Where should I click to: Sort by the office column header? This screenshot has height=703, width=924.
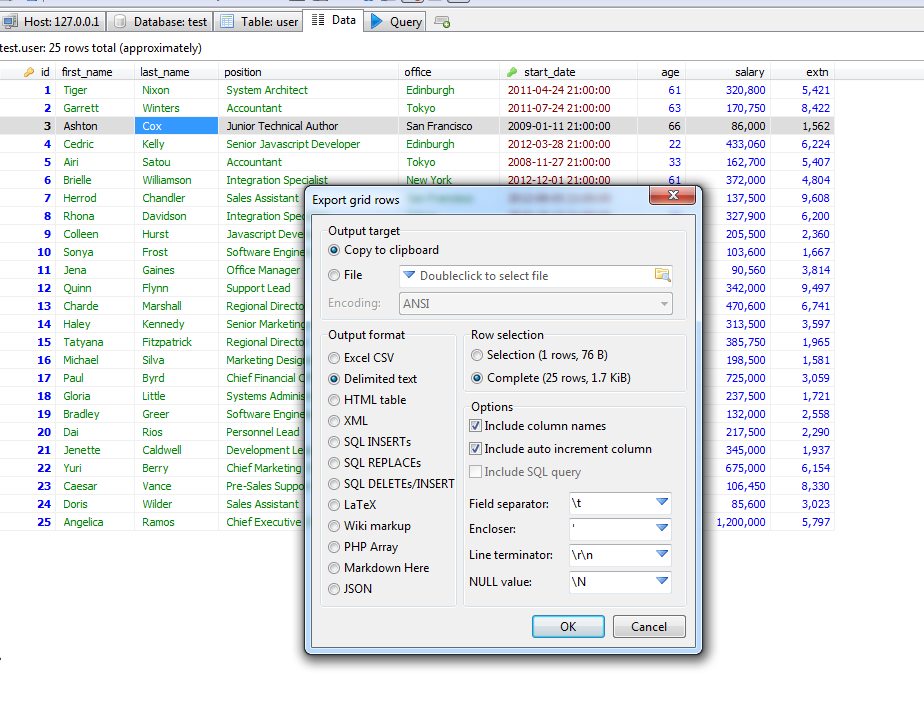[x=449, y=72]
